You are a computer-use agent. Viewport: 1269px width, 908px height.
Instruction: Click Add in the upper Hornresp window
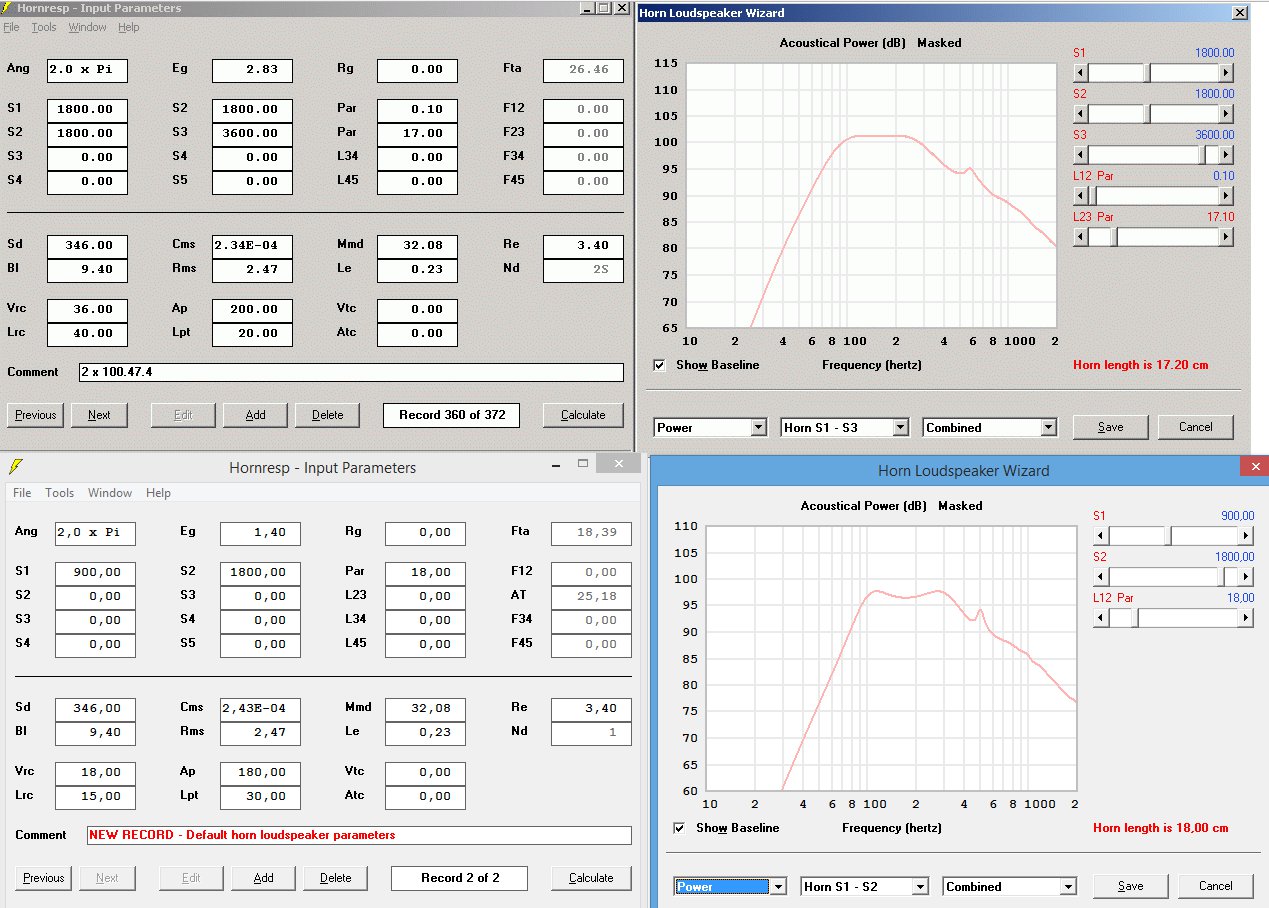pyautogui.click(x=256, y=415)
